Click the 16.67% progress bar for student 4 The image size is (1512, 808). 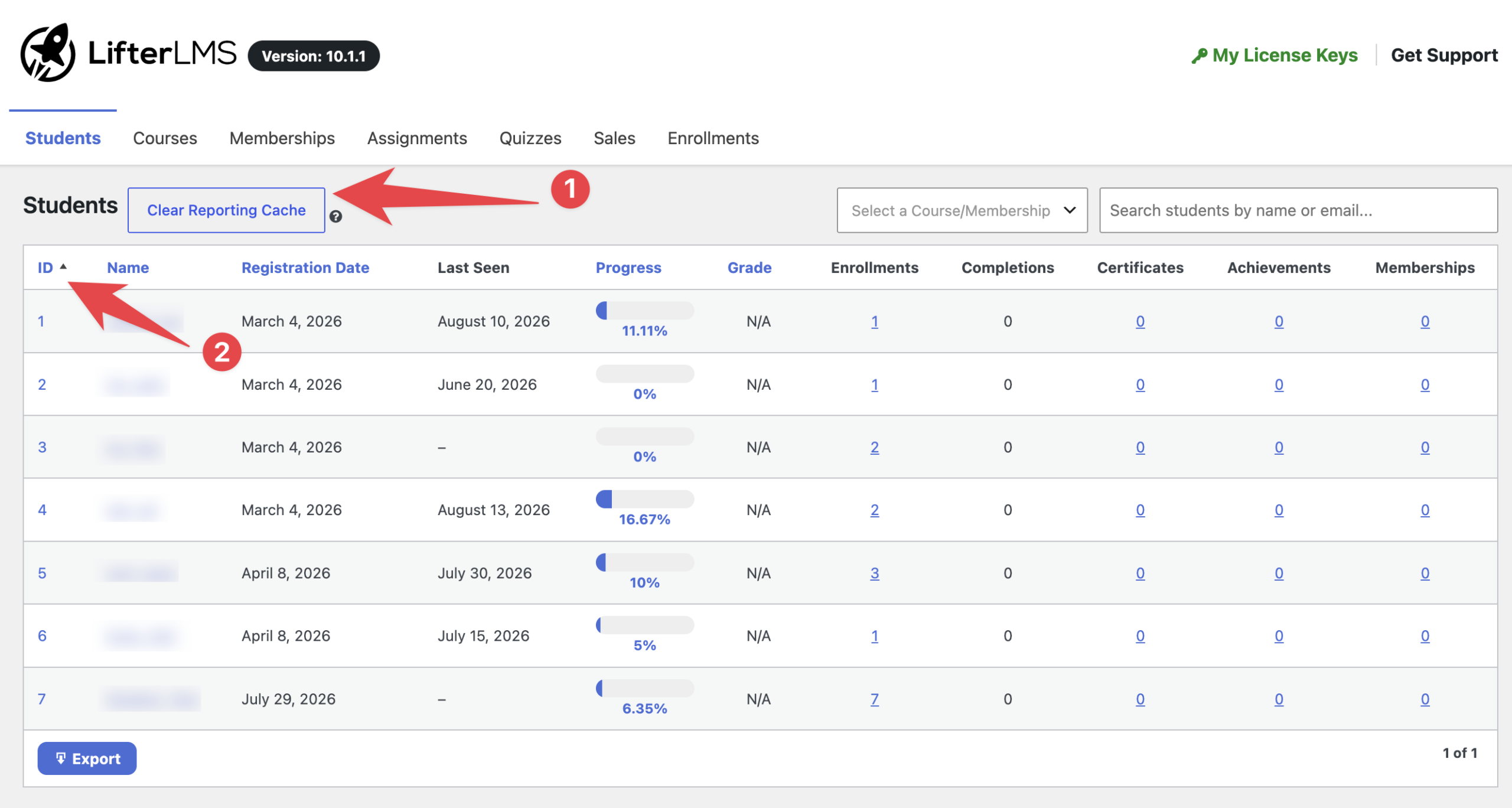point(644,499)
